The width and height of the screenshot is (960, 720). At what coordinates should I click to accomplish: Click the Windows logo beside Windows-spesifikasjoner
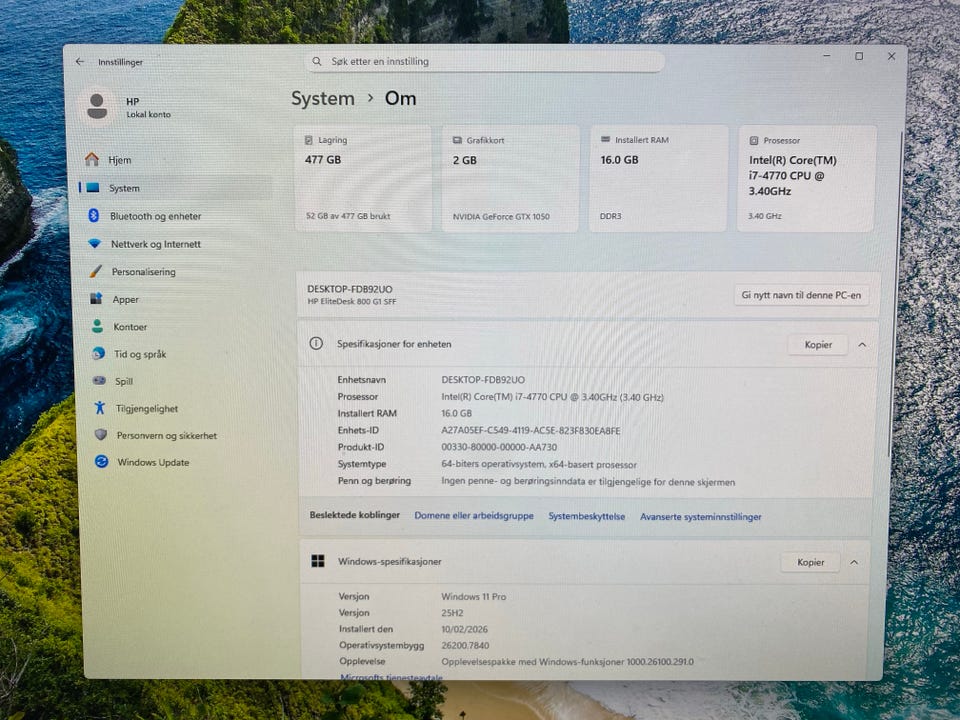point(318,561)
